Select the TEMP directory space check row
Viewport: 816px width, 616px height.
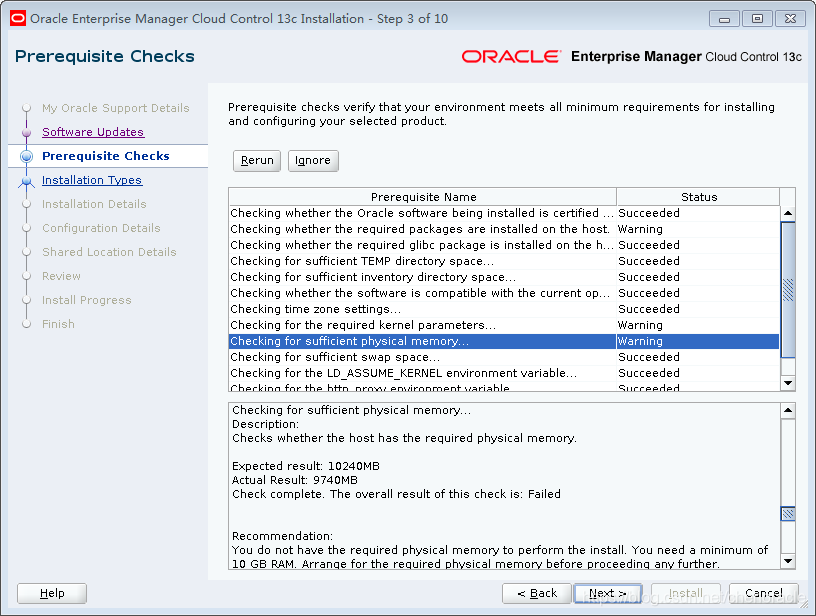[504, 261]
